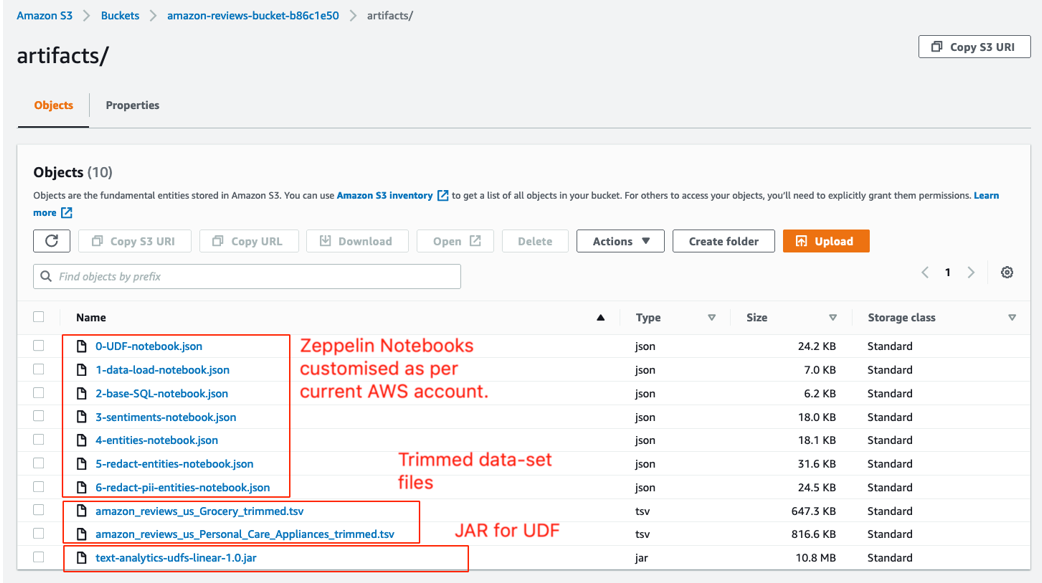Click the file icon beside 5-redact-entities-notebook.json
This screenshot has width=1042, height=583.
point(82,464)
